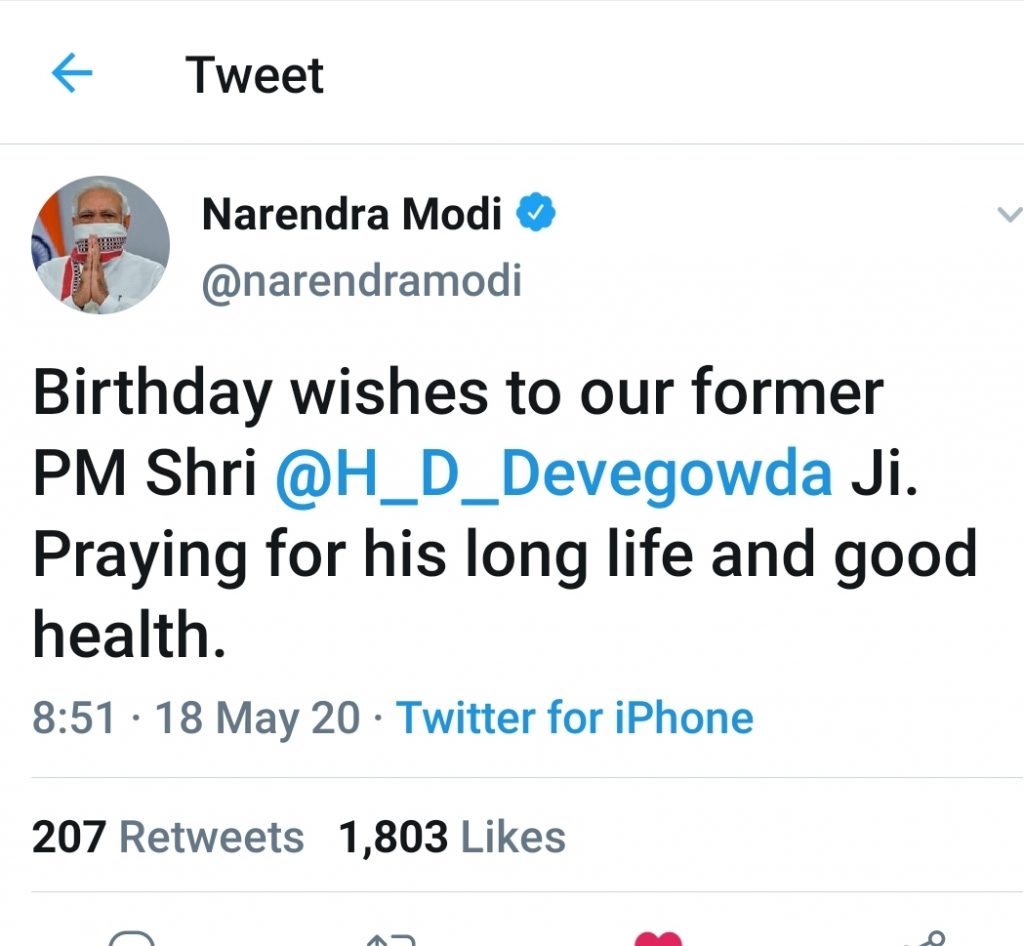Image resolution: width=1024 pixels, height=946 pixels.
Task: Click the 8:51 time stamp
Action: [73, 718]
